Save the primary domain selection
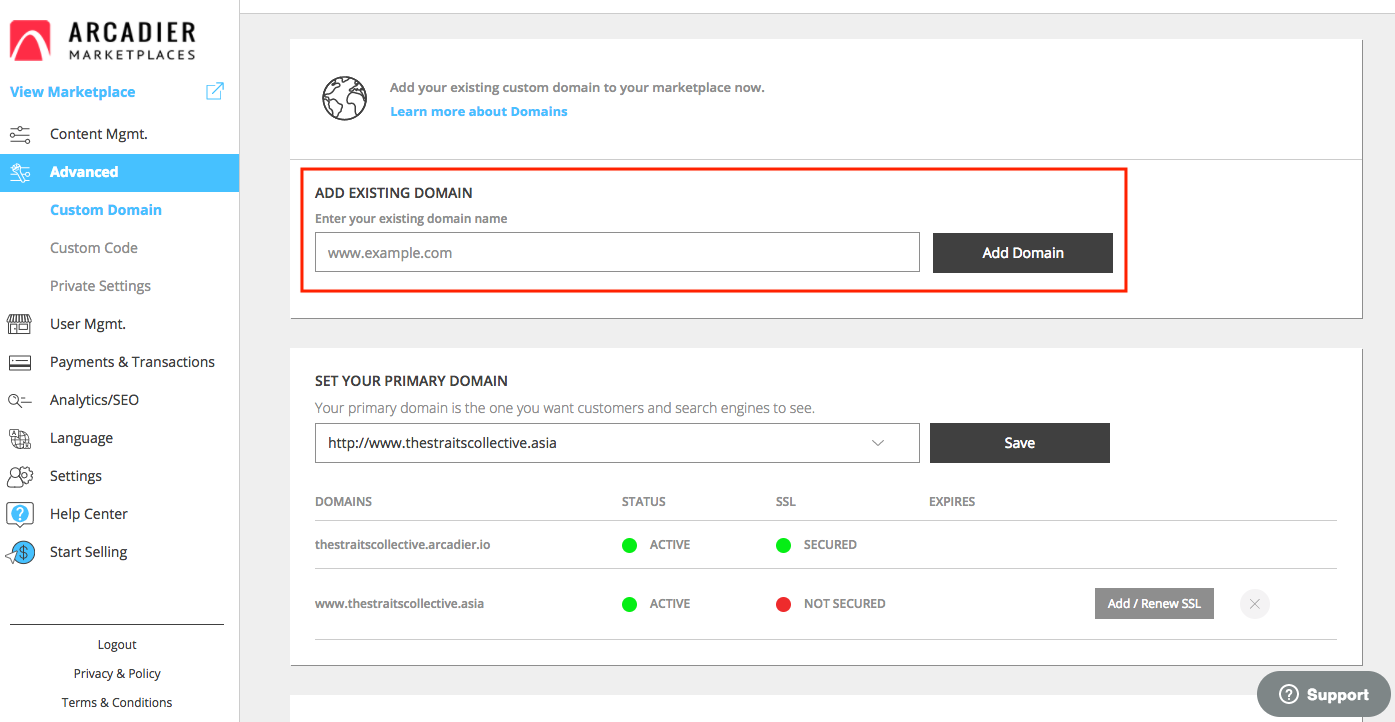The height and width of the screenshot is (722, 1395). point(1020,443)
